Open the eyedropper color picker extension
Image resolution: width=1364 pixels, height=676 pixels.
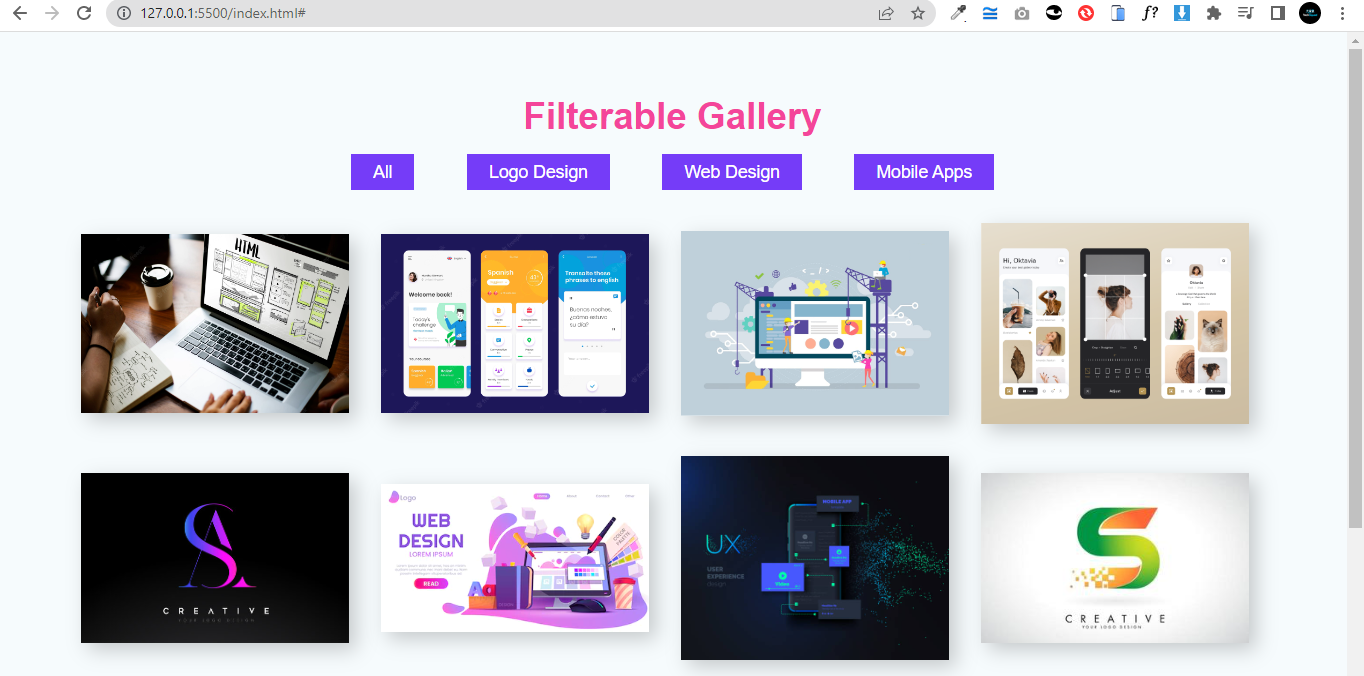point(958,13)
